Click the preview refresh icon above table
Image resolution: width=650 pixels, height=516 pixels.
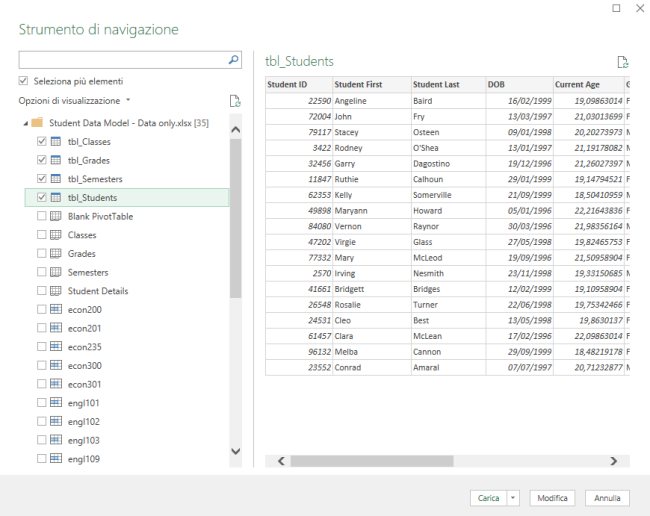[x=622, y=61]
